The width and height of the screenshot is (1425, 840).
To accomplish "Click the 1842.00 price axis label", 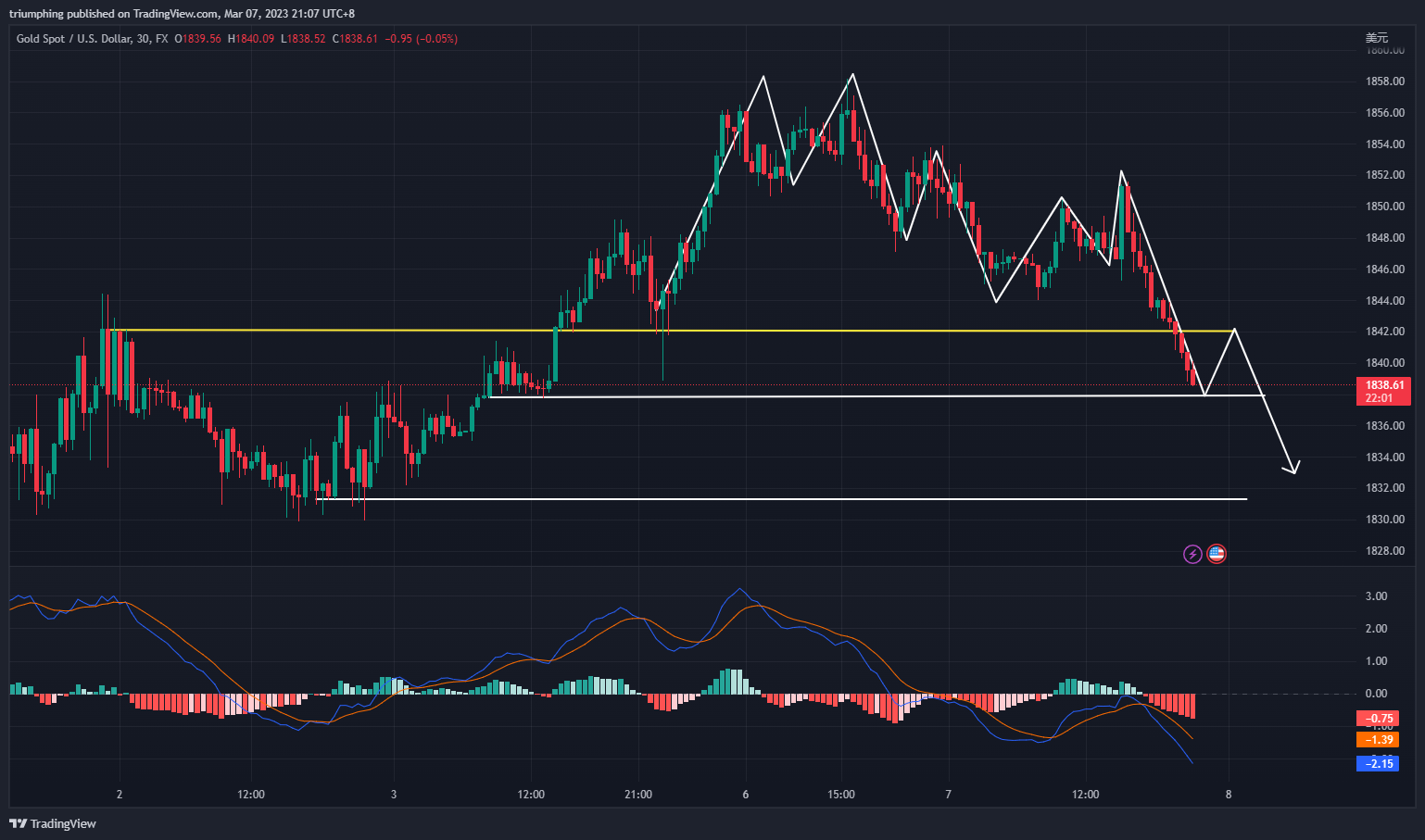I will [x=1385, y=332].
